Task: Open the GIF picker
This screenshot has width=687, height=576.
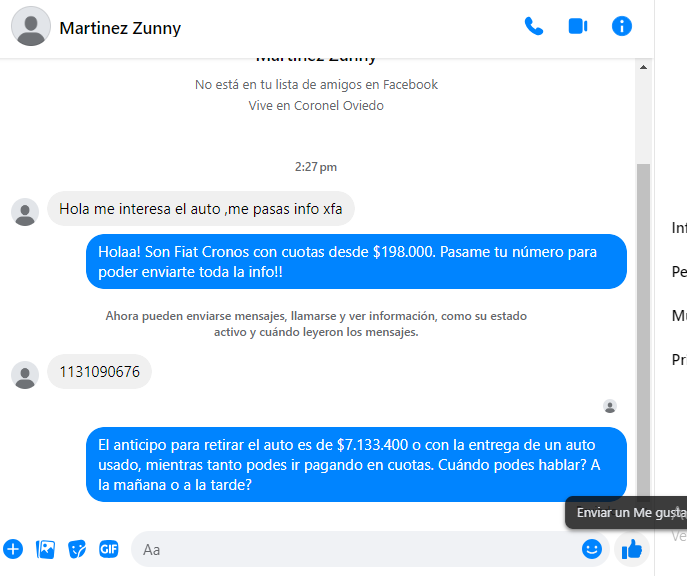Action: pyautogui.click(x=109, y=549)
